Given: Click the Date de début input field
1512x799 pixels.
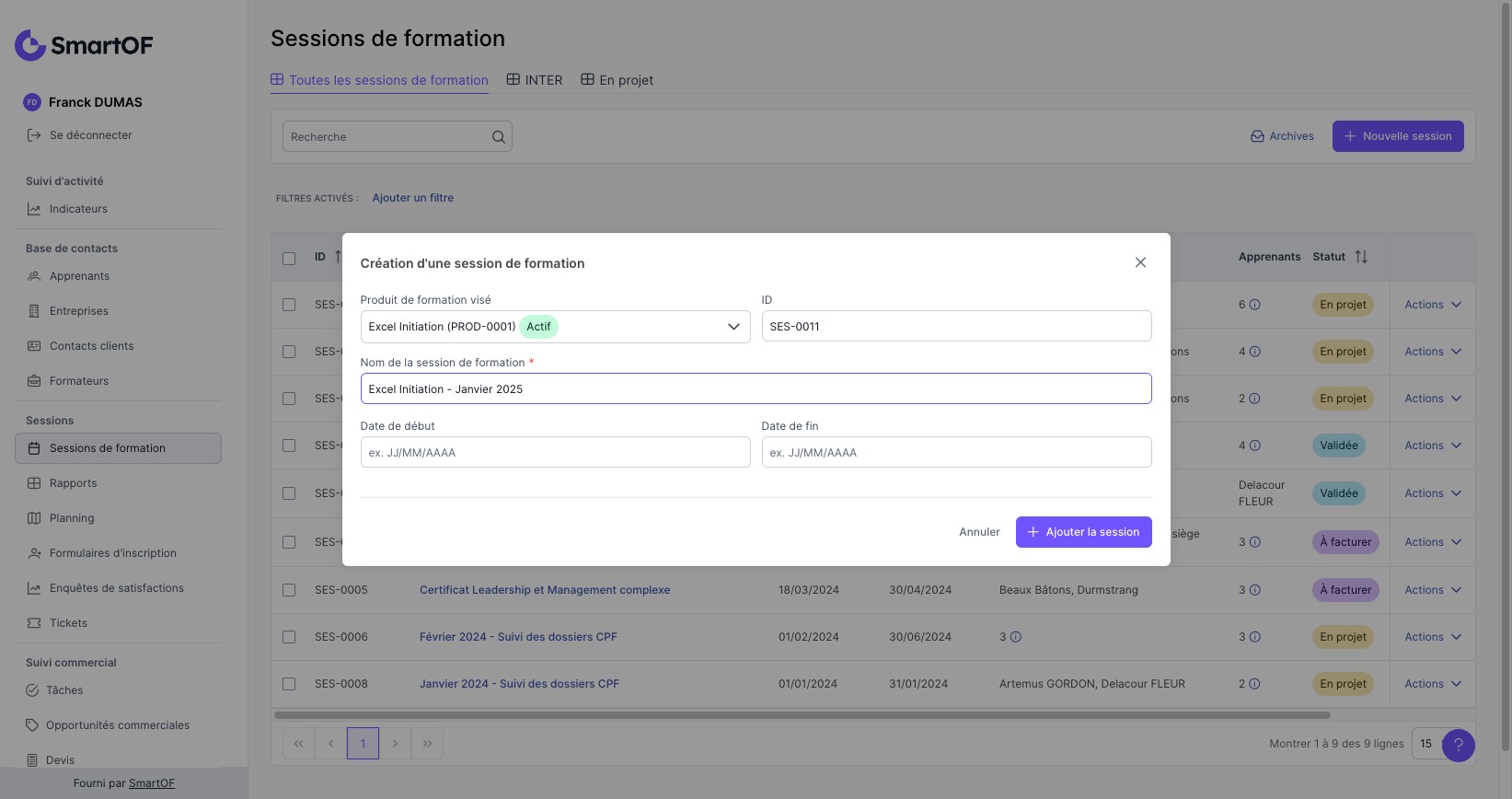Looking at the screenshot, I should (x=555, y=452).
